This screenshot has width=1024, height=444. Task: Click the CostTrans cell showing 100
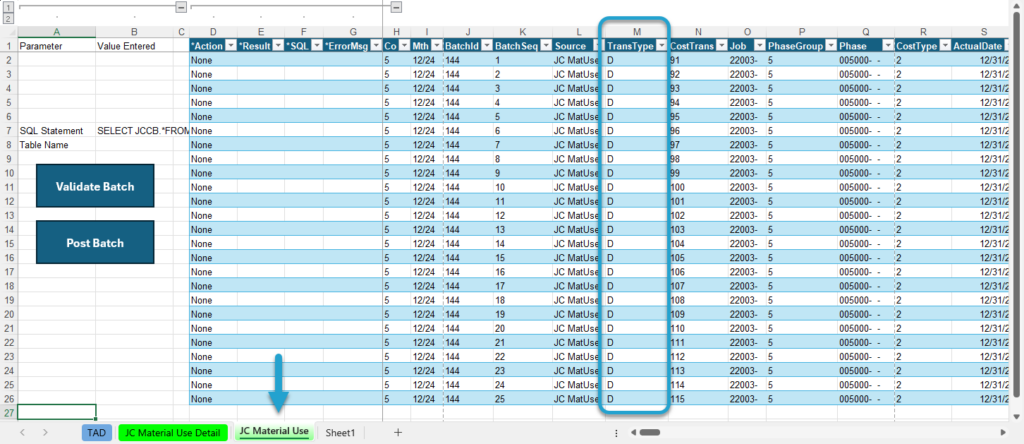[698, 187]
